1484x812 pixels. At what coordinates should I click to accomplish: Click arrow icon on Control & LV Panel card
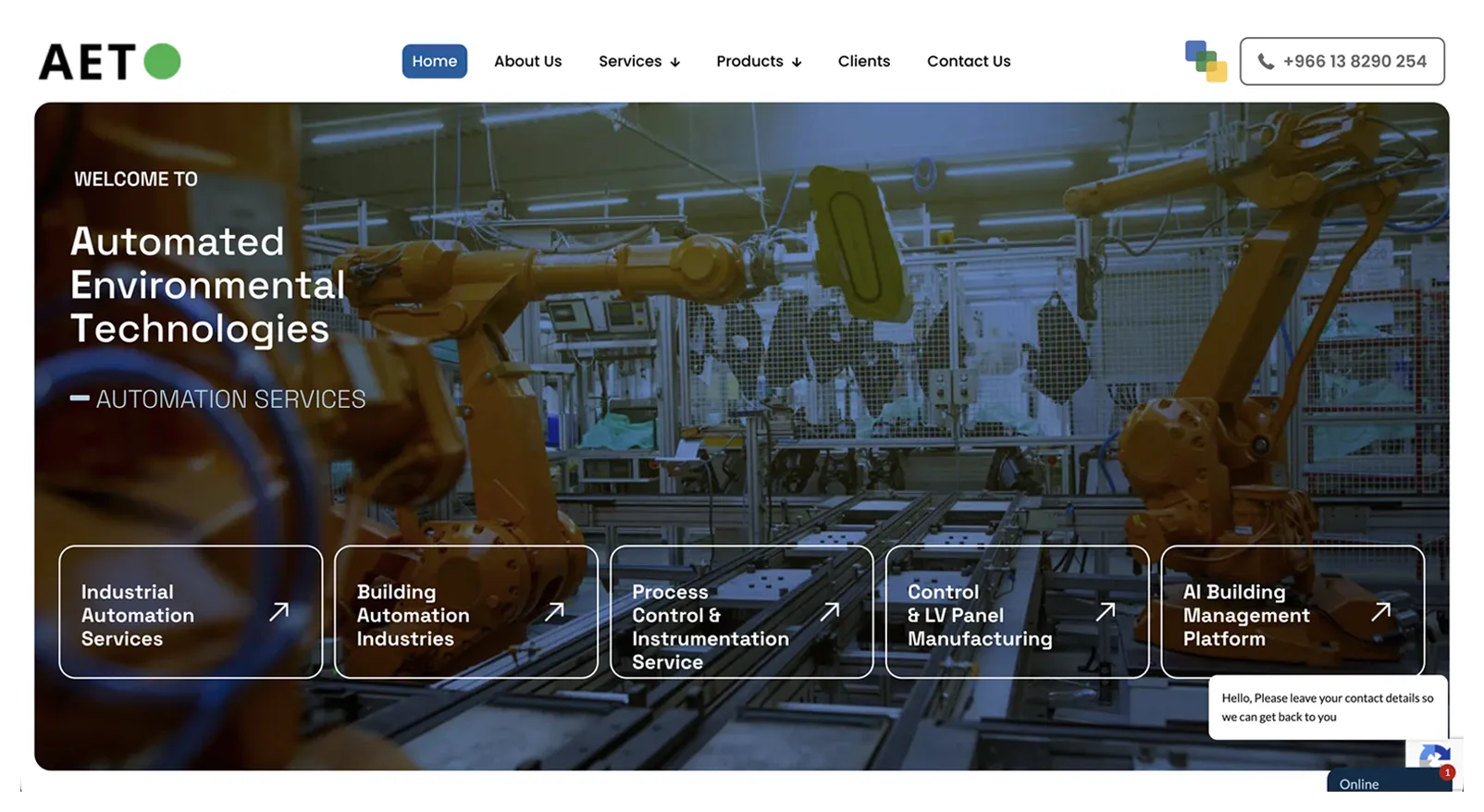(1106, 611)
